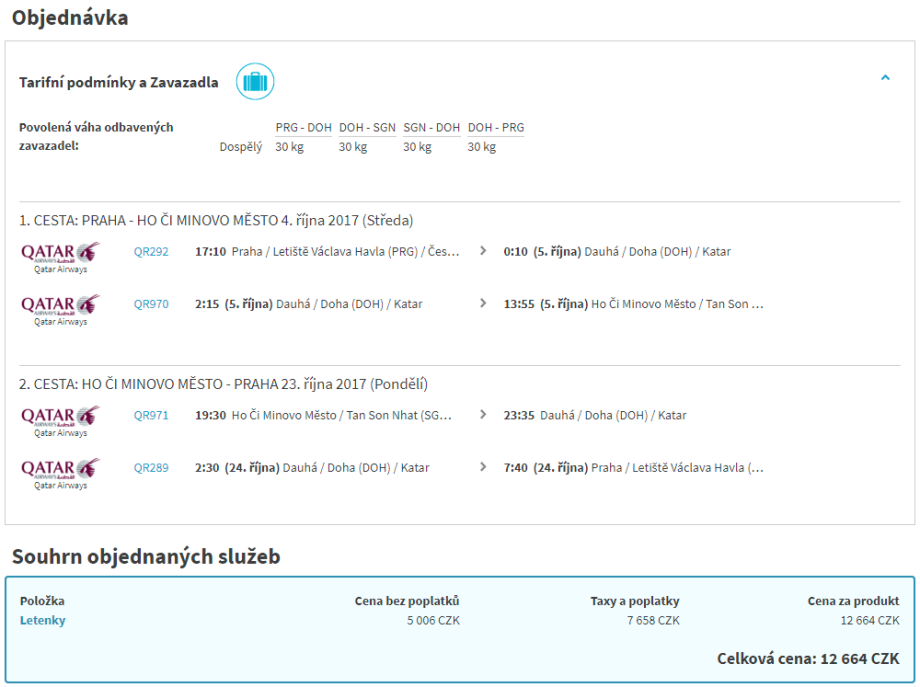Open flight number QR970 link

151,304
